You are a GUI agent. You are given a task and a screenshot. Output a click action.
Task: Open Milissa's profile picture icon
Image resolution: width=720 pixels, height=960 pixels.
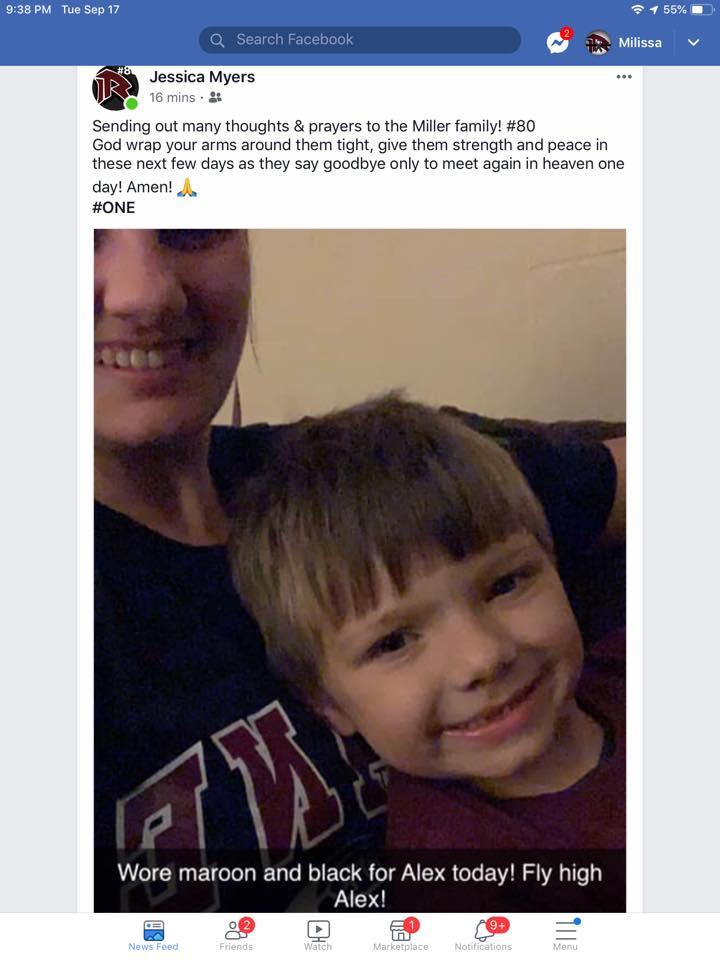coord(598,42)
